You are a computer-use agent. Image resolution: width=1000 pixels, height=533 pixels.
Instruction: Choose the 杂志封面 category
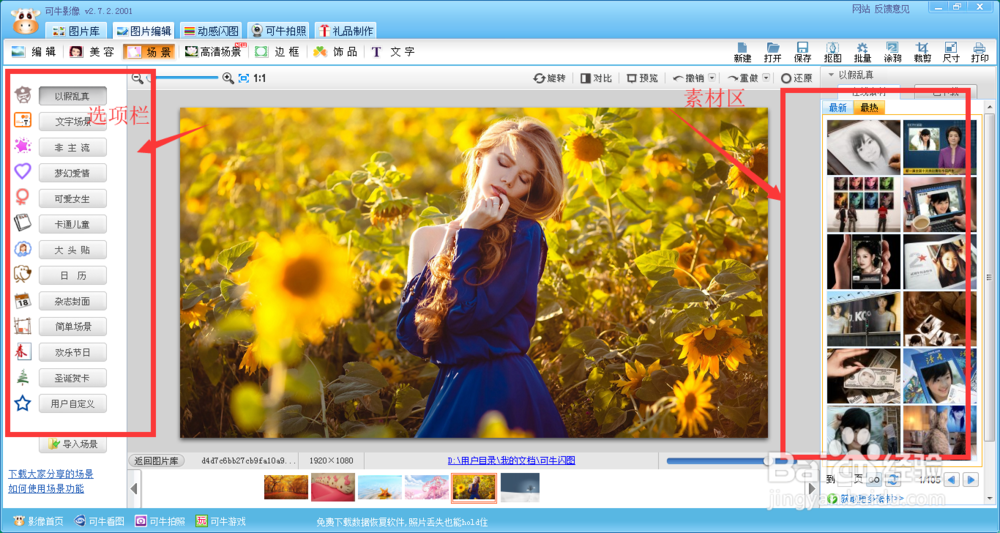73,301
